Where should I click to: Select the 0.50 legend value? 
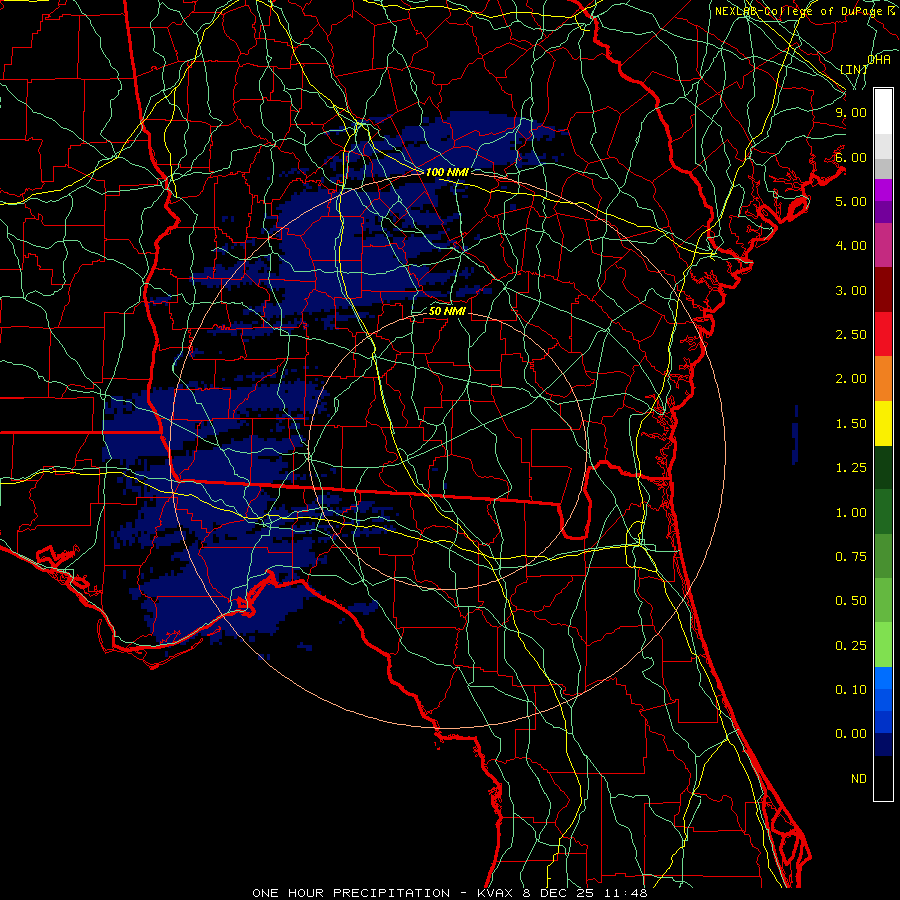click(851, 601)
